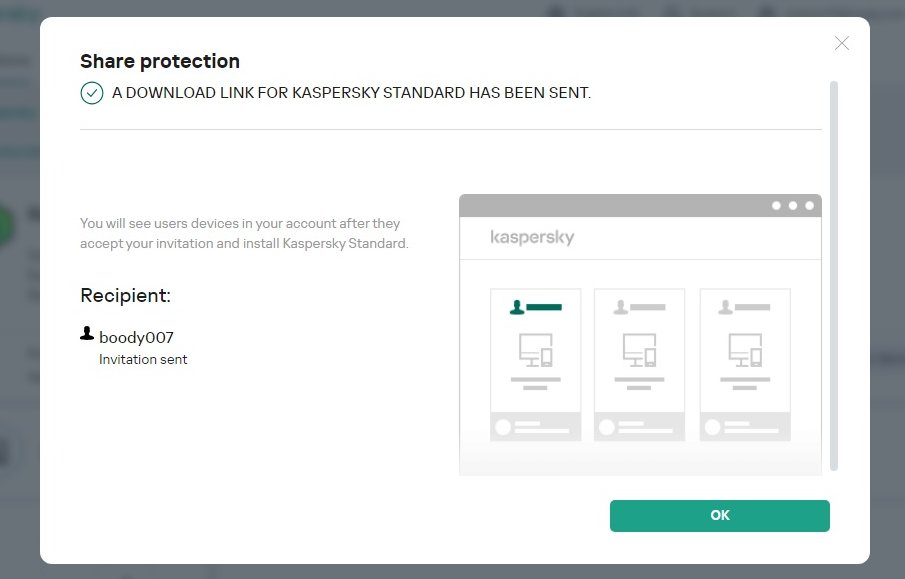Click the Share protection heading
The image size is (905, 579).
160,62
